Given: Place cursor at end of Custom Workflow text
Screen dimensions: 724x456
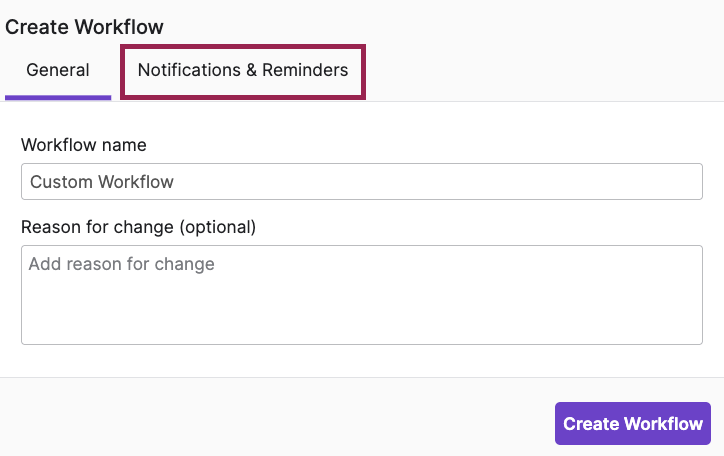Looking at the screenshot, I should coord(175,182).
